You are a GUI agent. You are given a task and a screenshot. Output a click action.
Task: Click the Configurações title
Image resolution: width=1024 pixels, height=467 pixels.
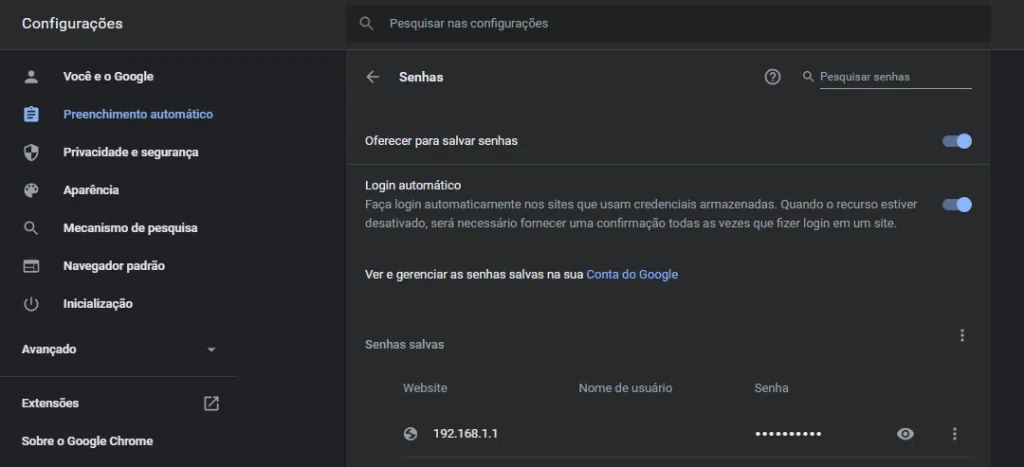[x=72, y=24]
